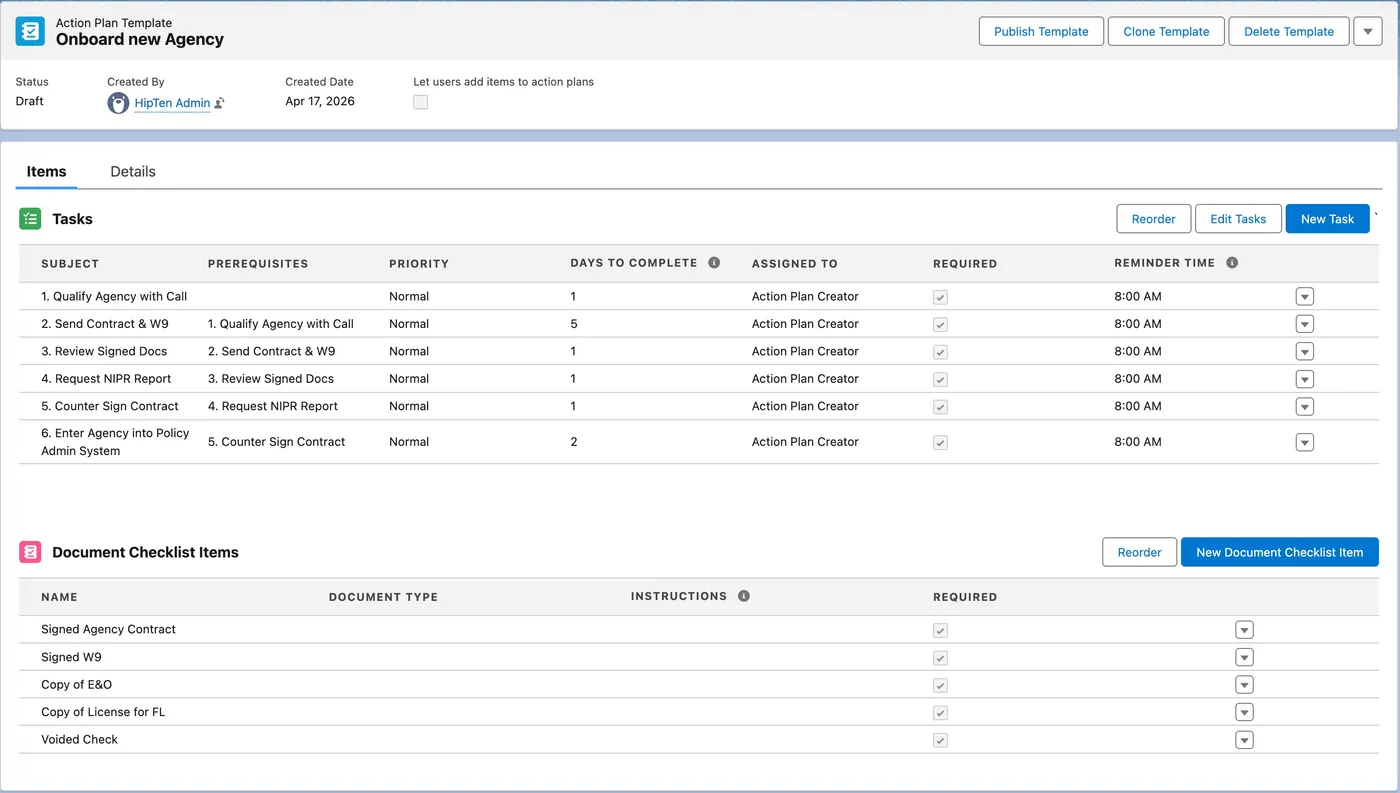Click the change owner icon beside HipTen Admin
This screenshot has width=1400, height=793.
pyautogui.click(x=220, y=103)
